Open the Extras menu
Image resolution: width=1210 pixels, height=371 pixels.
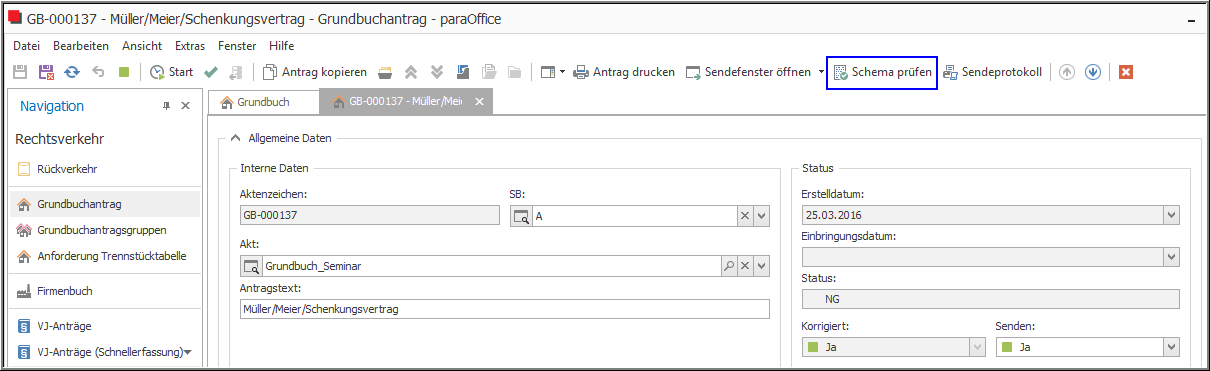[190, 45]
